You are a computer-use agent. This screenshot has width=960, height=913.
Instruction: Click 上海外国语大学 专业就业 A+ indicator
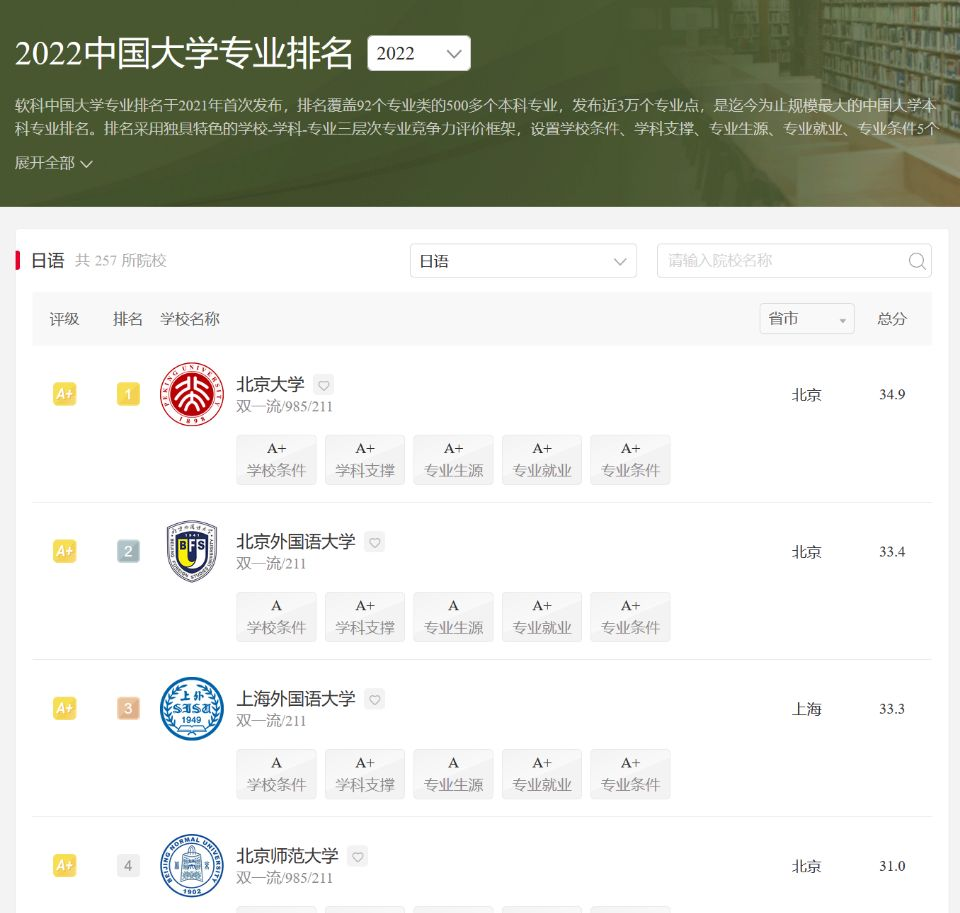[542, 774]
